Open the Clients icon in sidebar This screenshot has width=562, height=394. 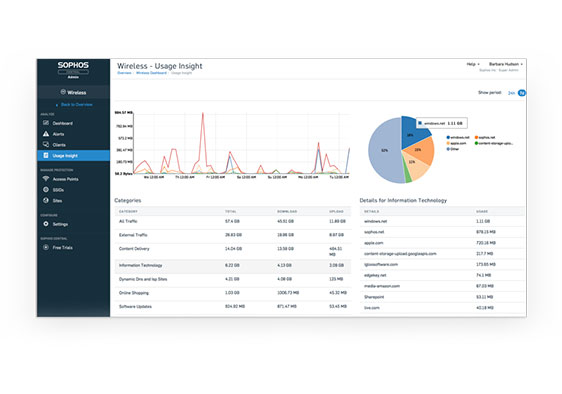46,144
